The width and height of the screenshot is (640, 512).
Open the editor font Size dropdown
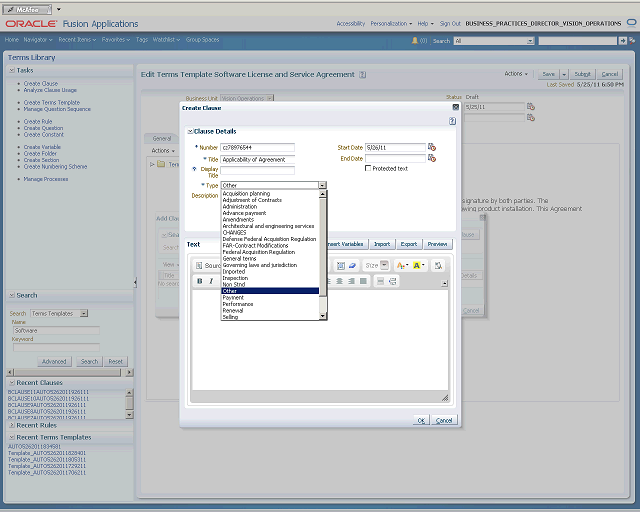tap(384, 265)
